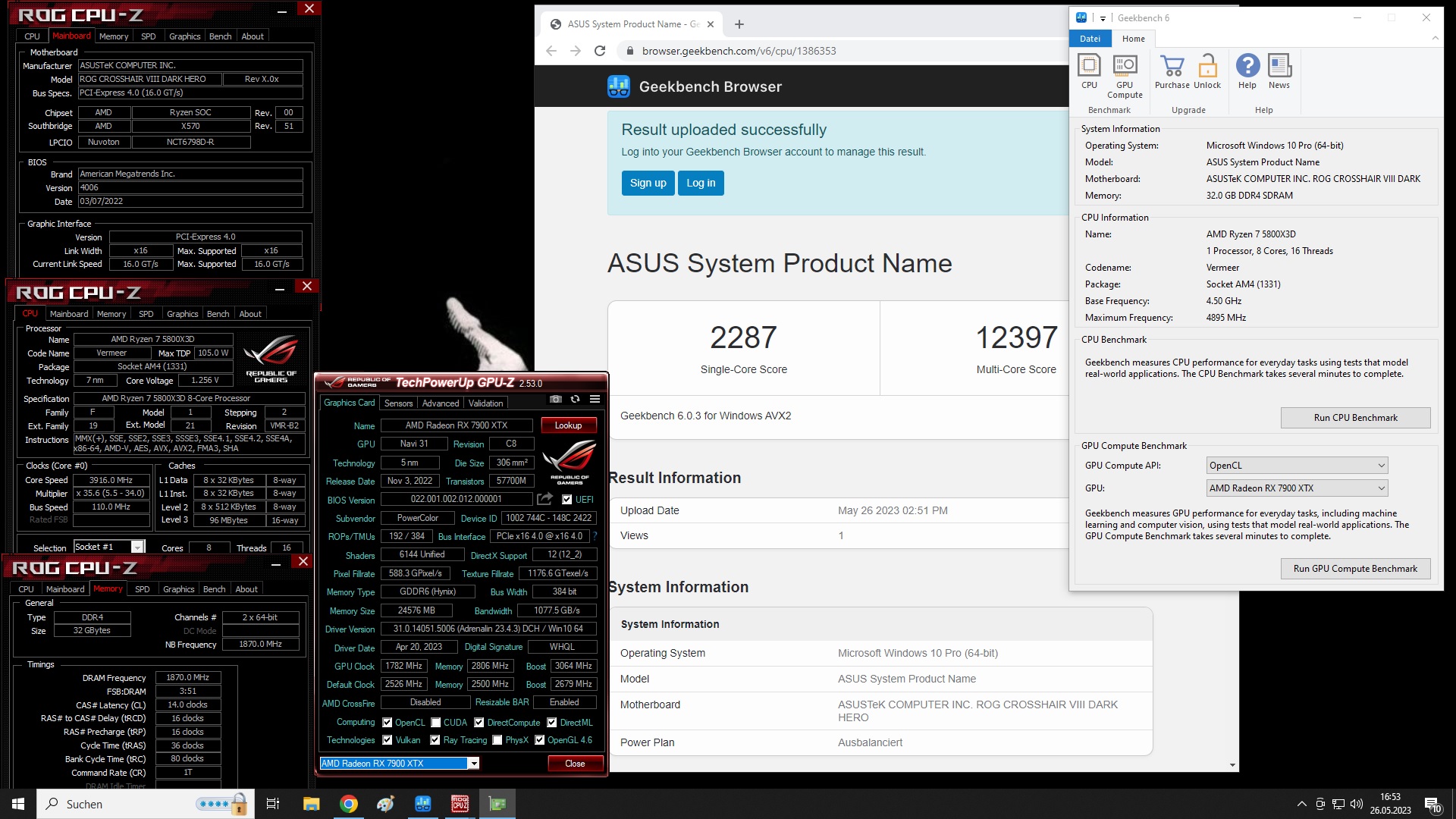Image resolution: width=1456 pixels, height=819 pixels.
Task: Switch to Geekbench on the taskbar
Action: (x=422, y=804)
